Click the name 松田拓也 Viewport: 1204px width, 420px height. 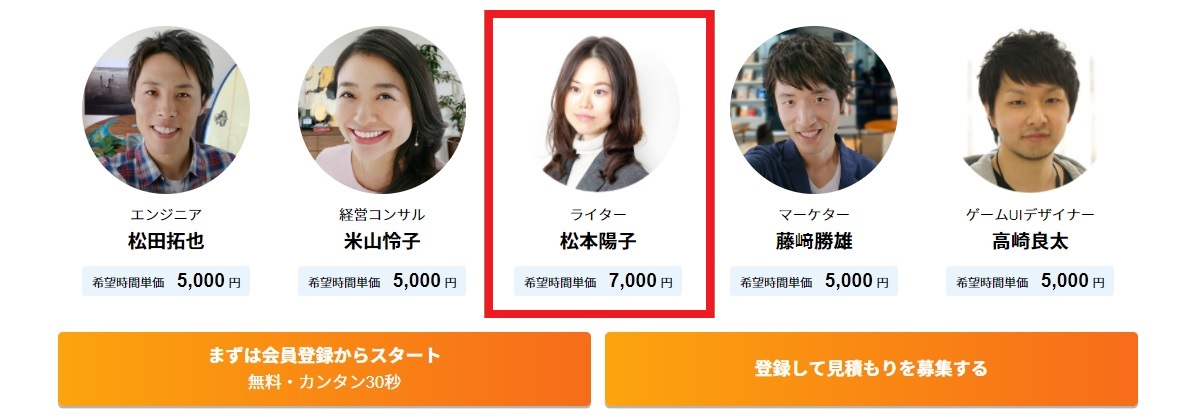pos(166,242)
